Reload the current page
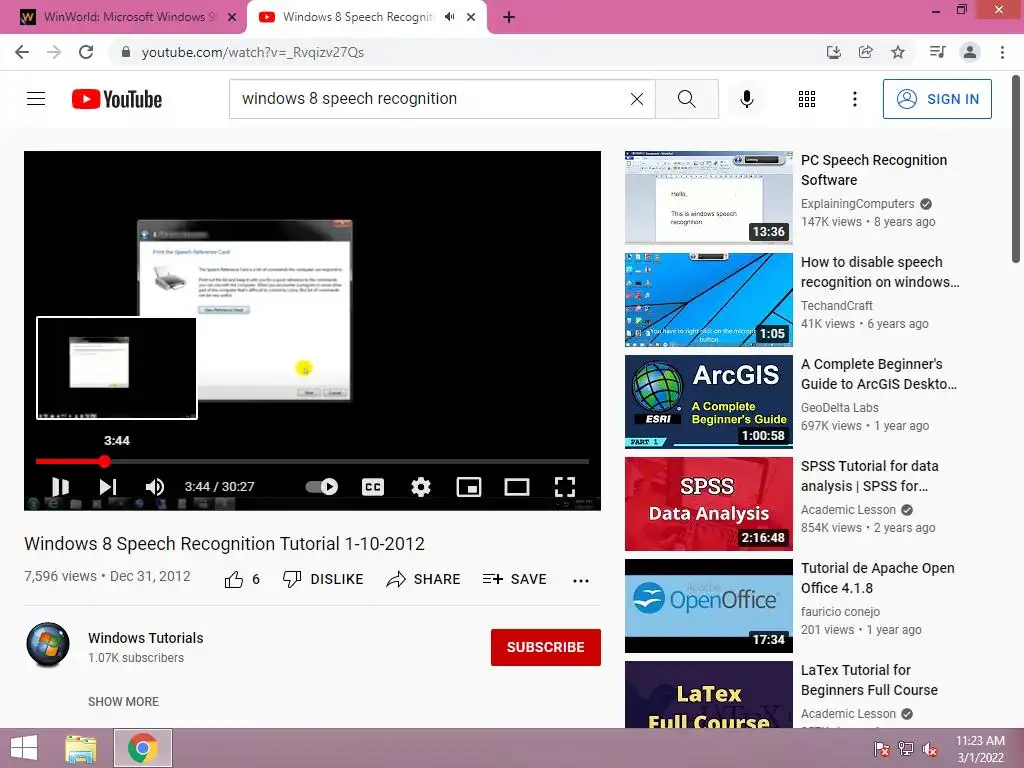This screenshot has width=1024, height=768. tap(86, 52)
